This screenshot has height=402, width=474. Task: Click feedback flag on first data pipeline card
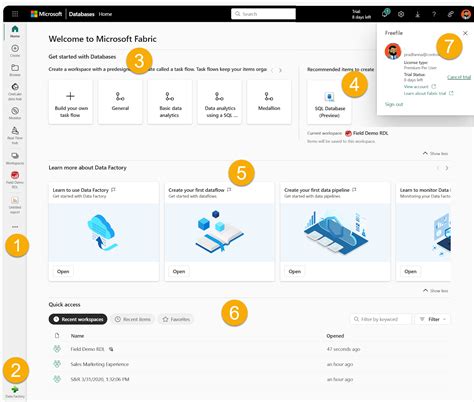click(354, 190)
